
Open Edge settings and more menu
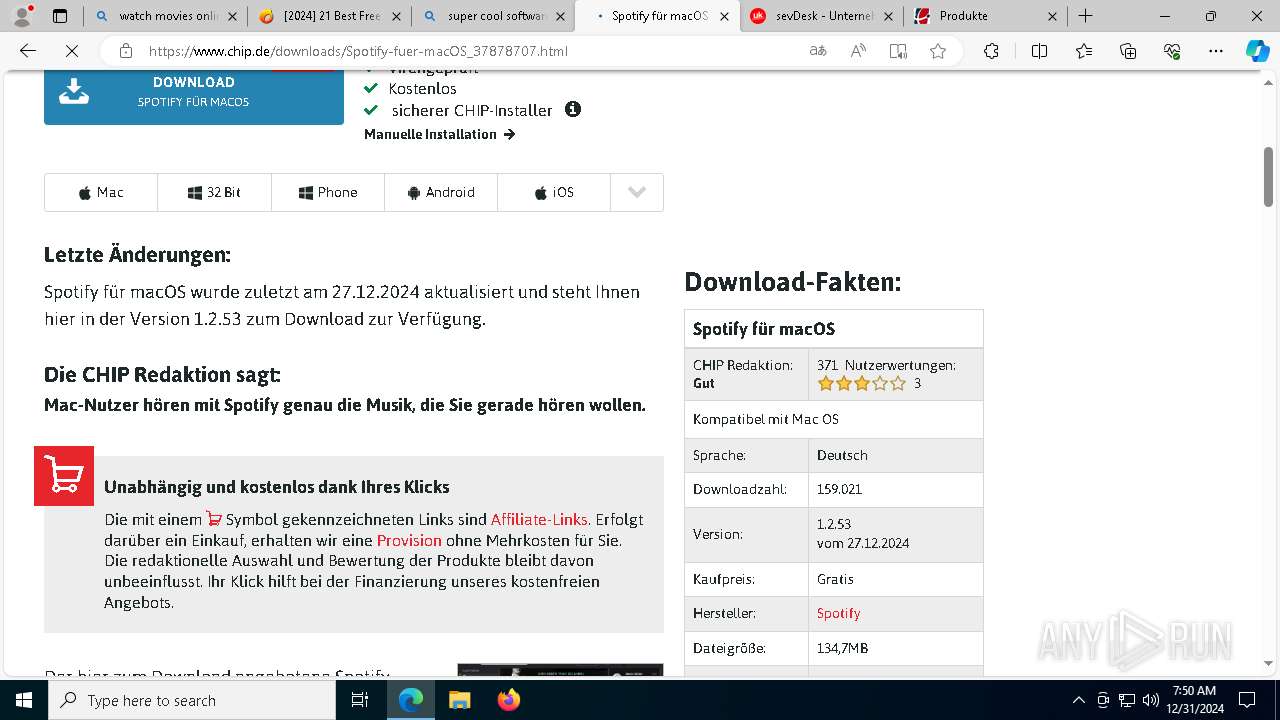click(1216, 51)
